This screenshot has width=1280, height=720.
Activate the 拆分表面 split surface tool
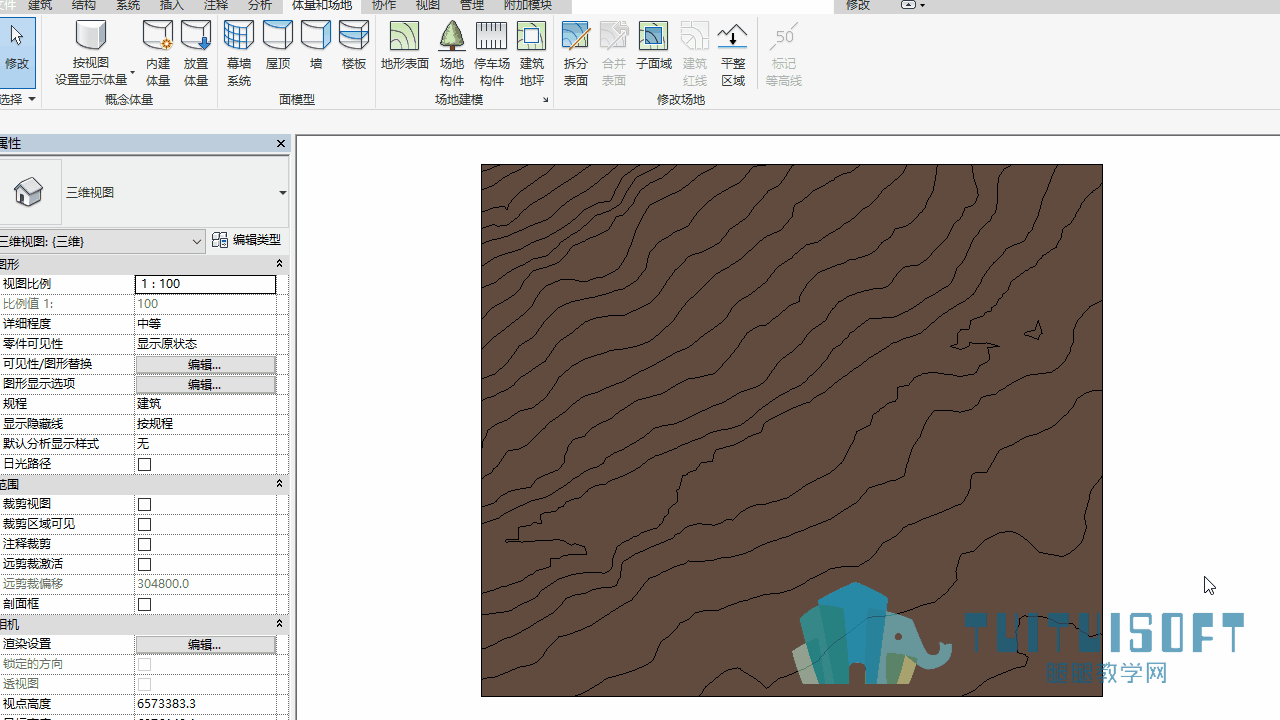coord(576,54)
